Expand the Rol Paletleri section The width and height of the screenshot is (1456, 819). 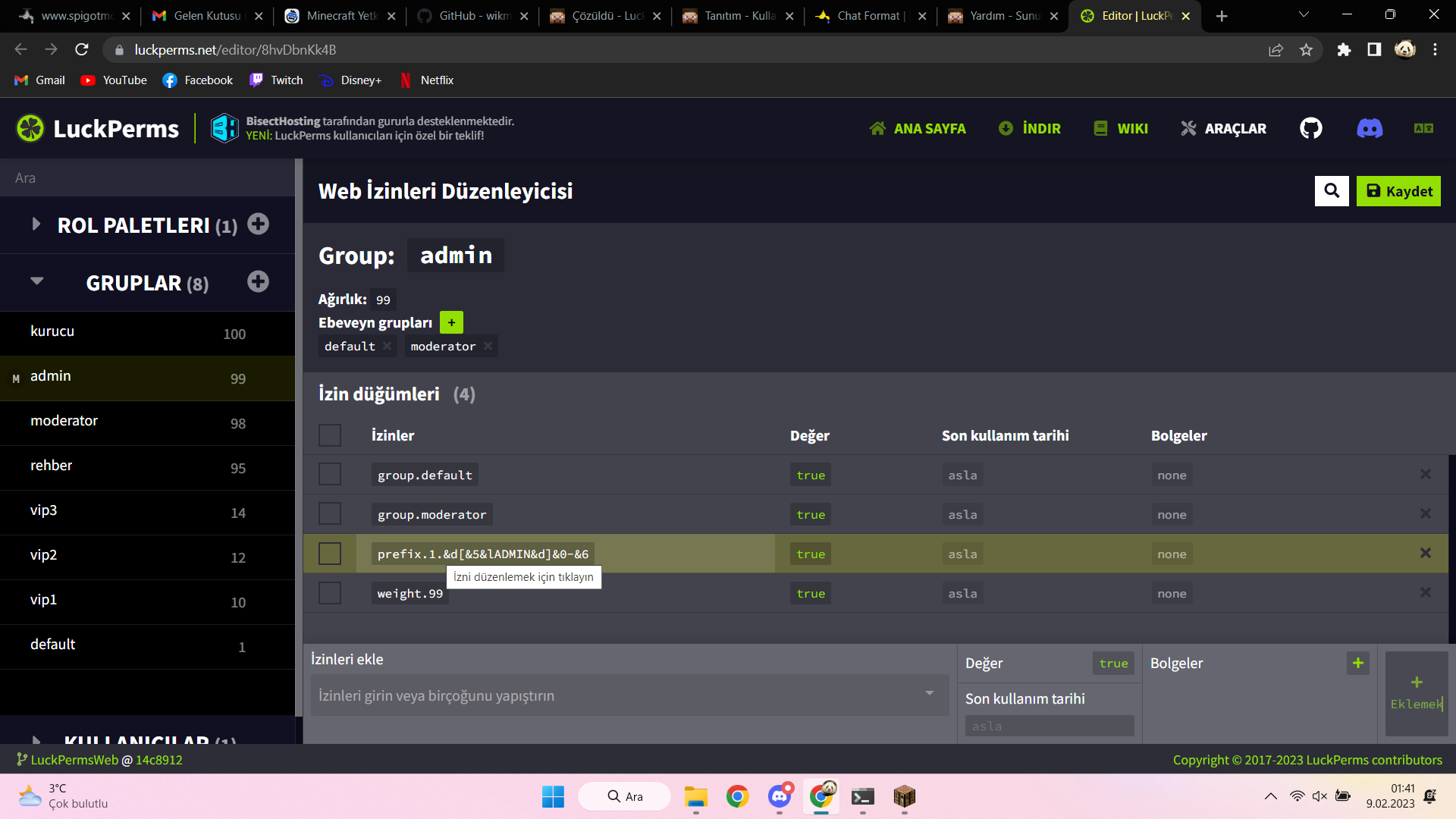pyautogui.click(x=36, y=224)
